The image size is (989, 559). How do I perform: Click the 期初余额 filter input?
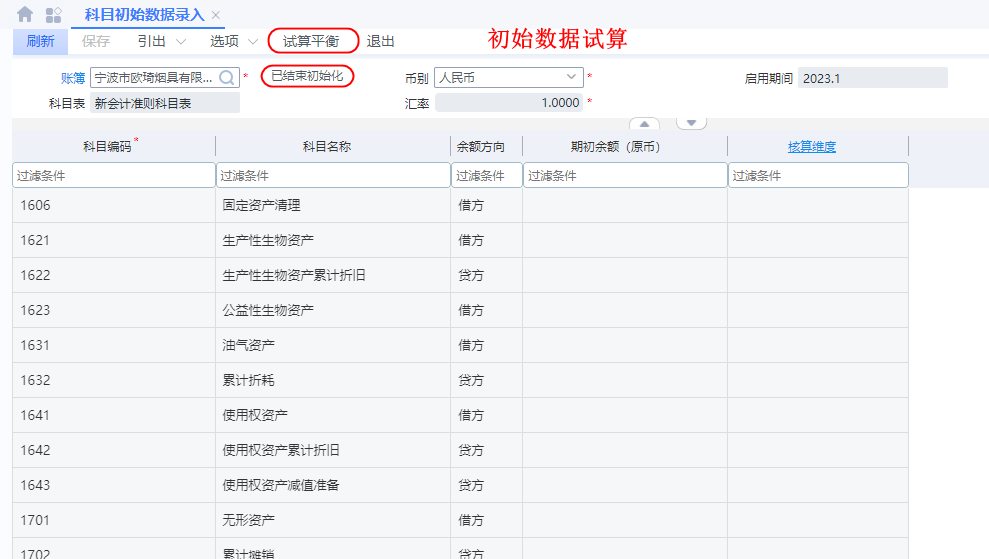pyautogui.click(x=624, y=175)
